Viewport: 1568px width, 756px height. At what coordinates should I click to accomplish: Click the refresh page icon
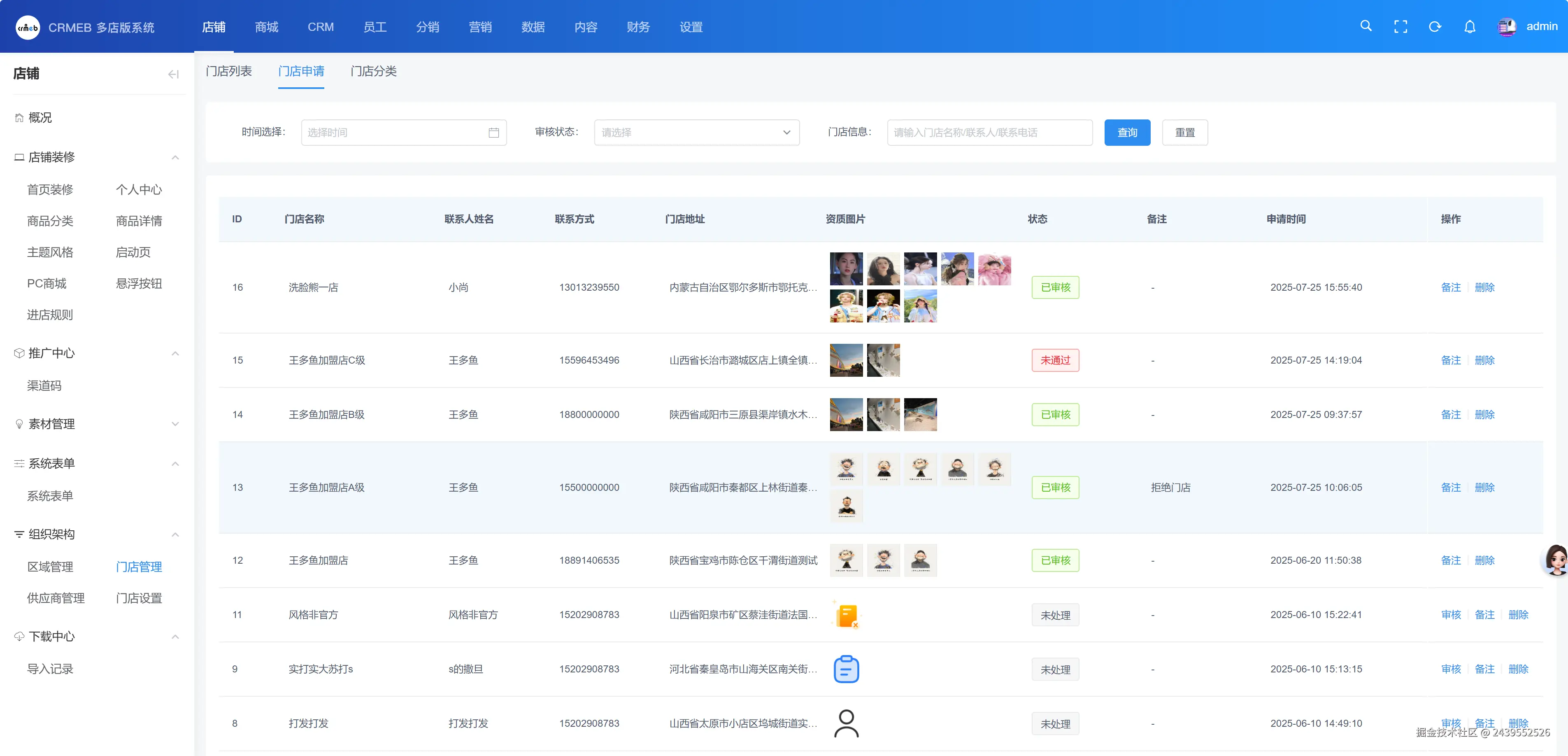tap(1435, 27)
